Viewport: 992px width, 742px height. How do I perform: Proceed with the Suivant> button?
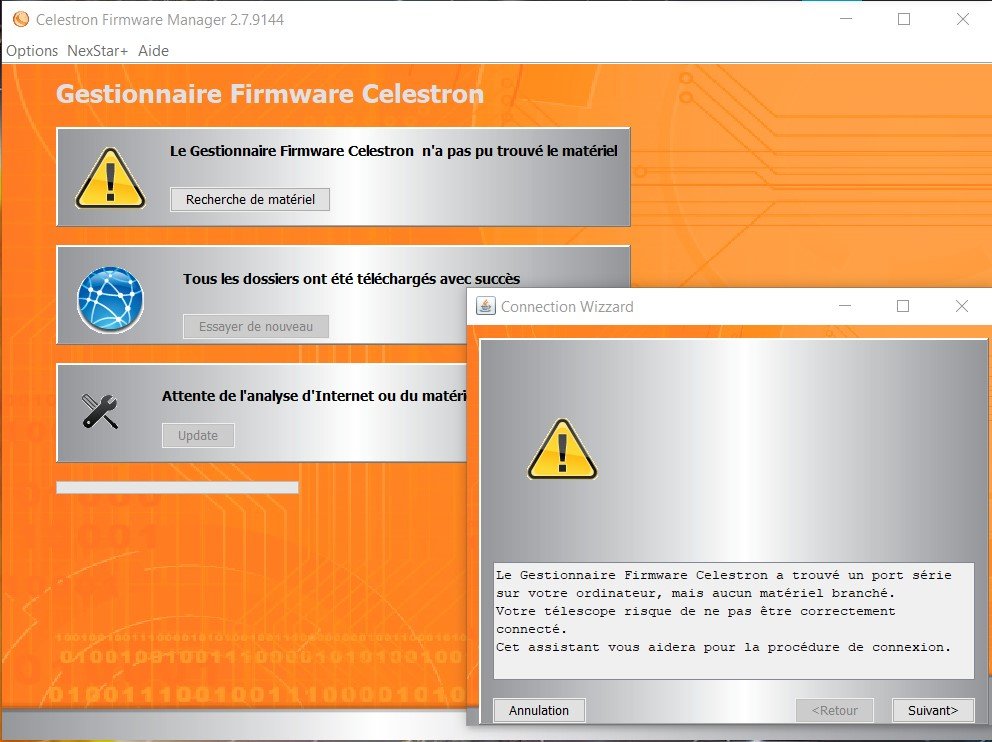point(932,710)
